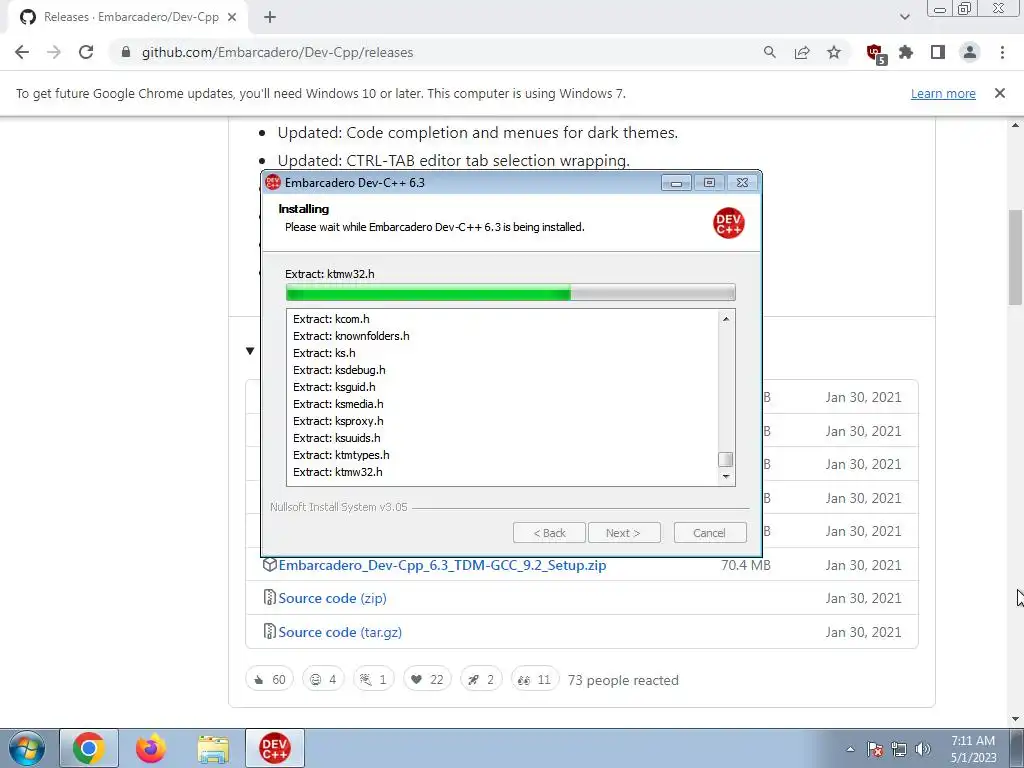1024x768 pixels.
Task: Open a new Chrome tab
Action: pos(270,18)
